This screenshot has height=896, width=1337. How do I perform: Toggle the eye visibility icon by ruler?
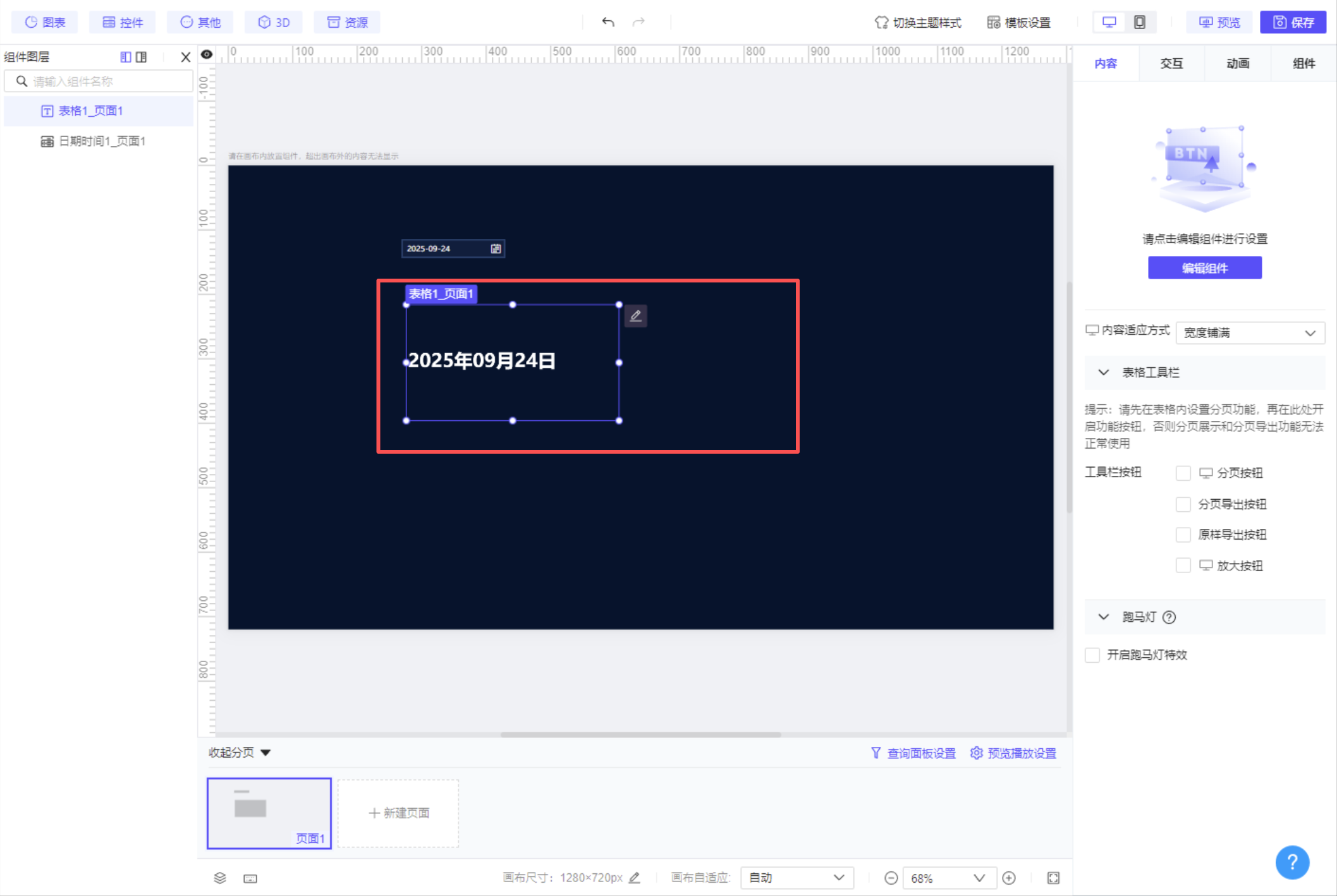point(207,54)
